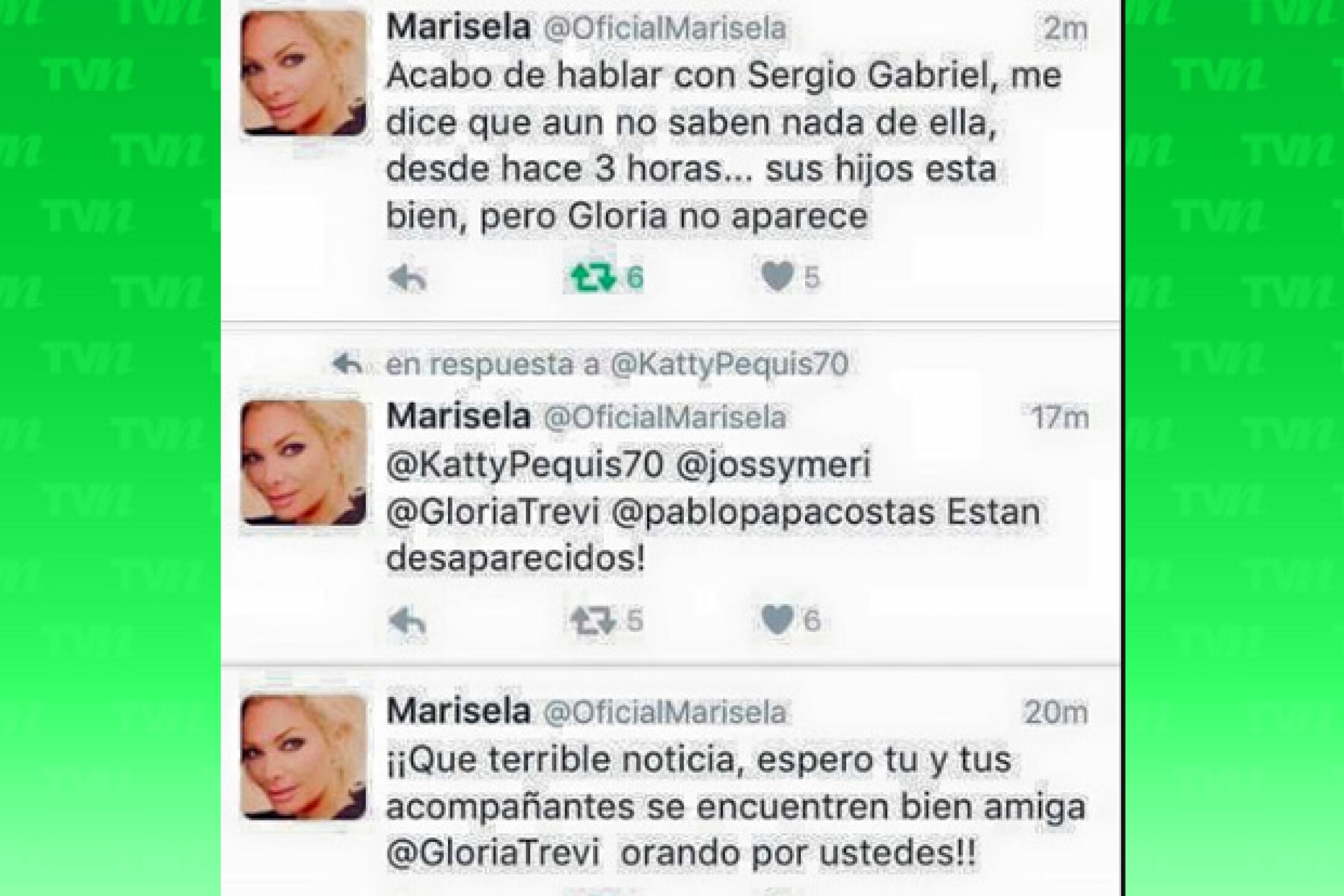Open Marisela name on the 20m tweet
Image resolution: width=1344 pixels, height=896 pixels.
[x=459, y=711]
